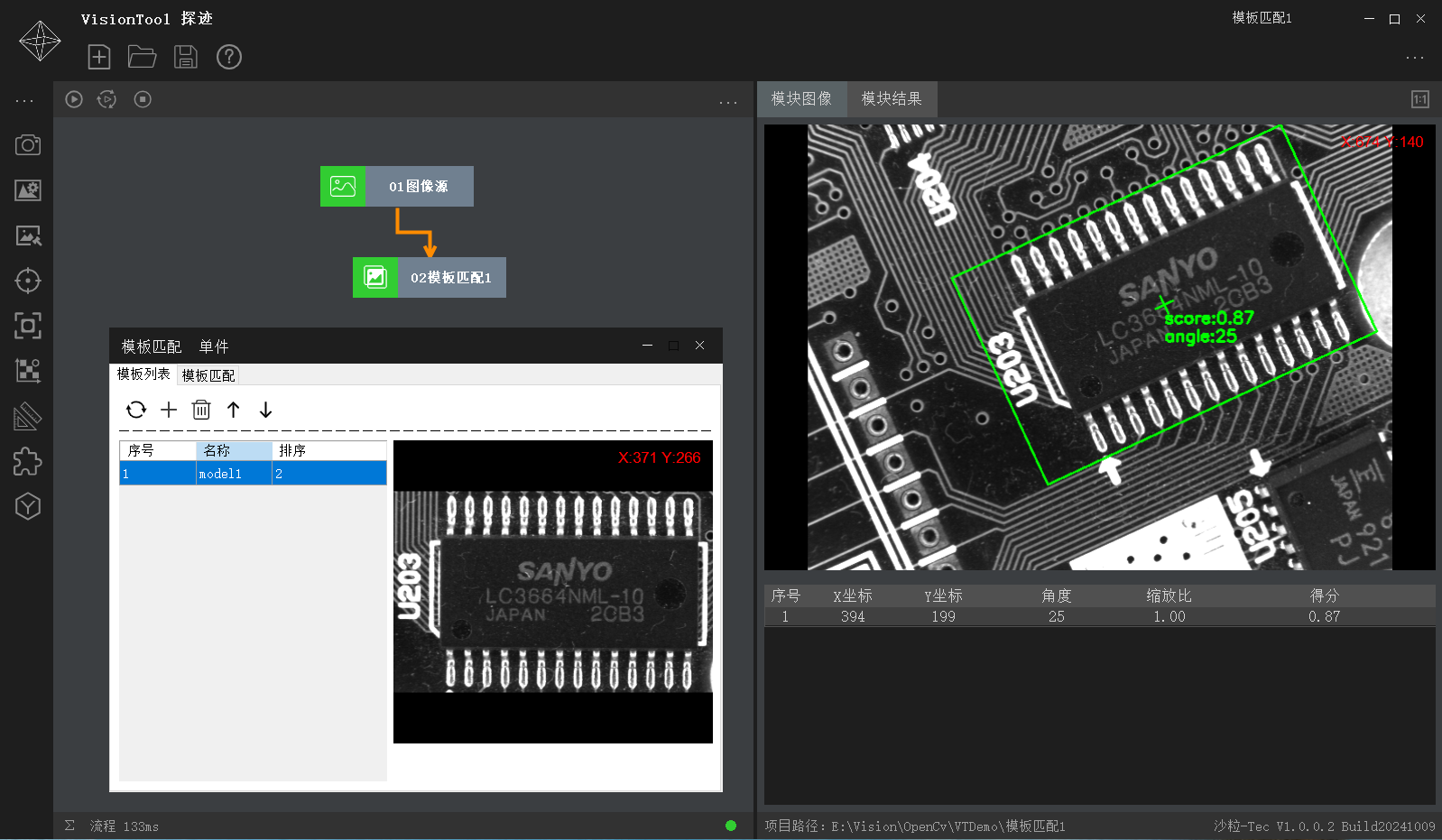Click the 得分 results column header
The image size is (1442, 840).
tap(1325, 595)
